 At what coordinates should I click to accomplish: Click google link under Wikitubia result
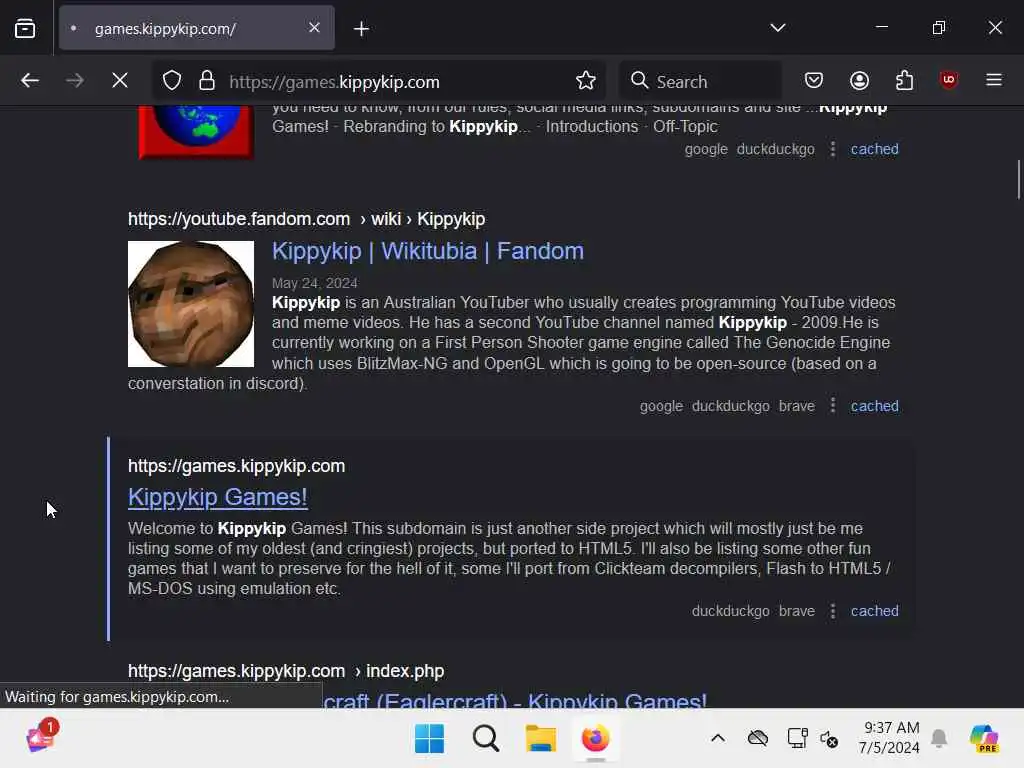pyautogui.click(x=661, y=406)
